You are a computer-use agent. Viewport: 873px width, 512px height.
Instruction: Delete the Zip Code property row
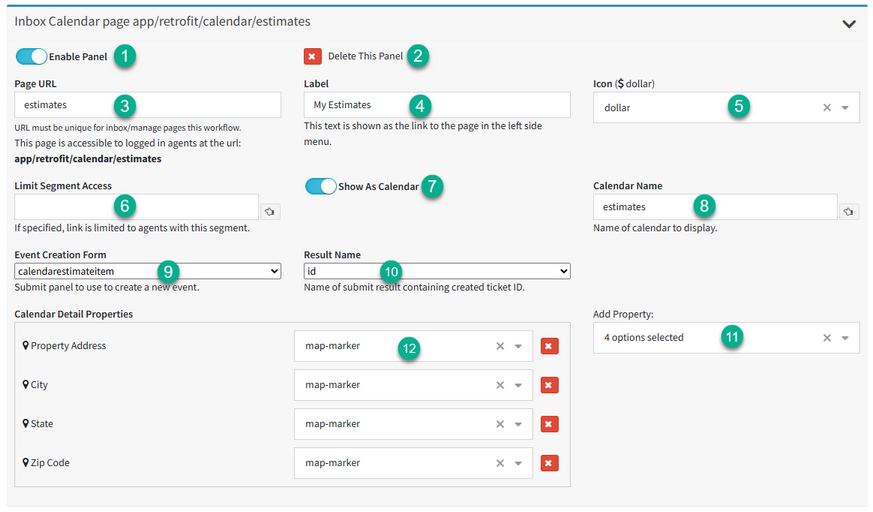tap(550, 463)
